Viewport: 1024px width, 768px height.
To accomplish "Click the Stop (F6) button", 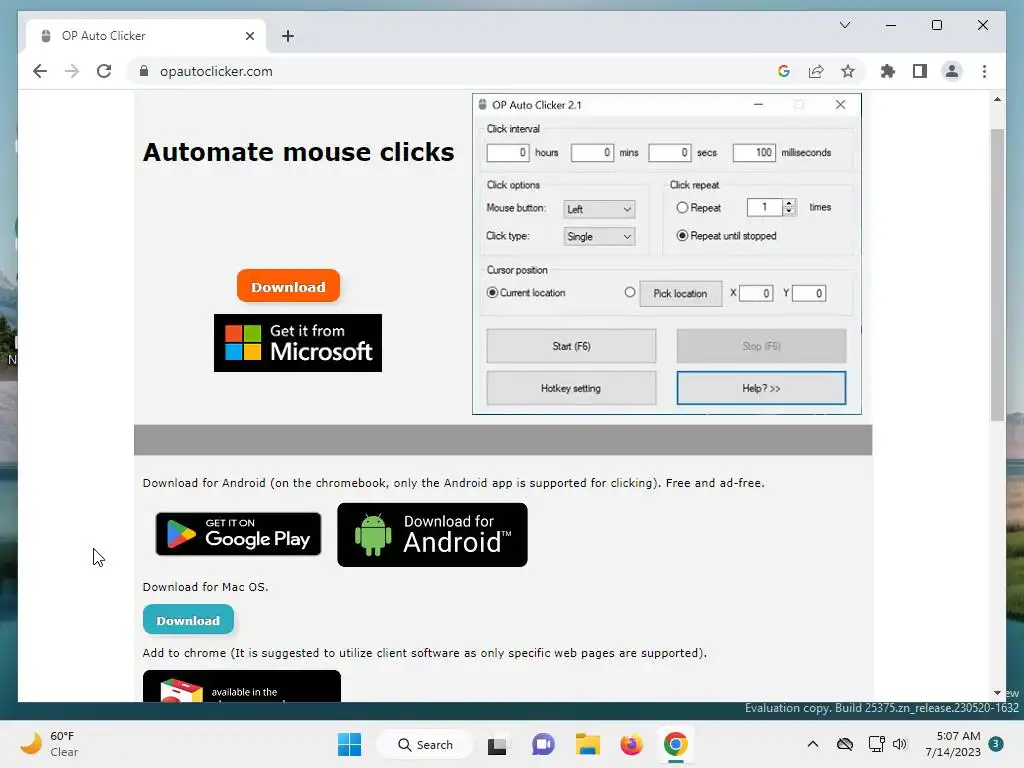I will pos(761,345).
